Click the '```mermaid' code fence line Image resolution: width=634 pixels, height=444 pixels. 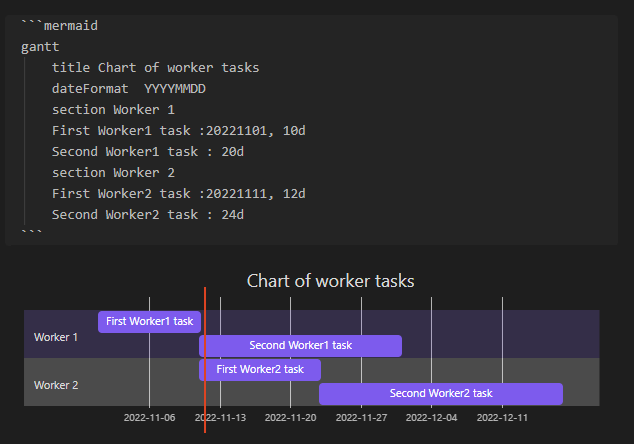tap(59, 25)
